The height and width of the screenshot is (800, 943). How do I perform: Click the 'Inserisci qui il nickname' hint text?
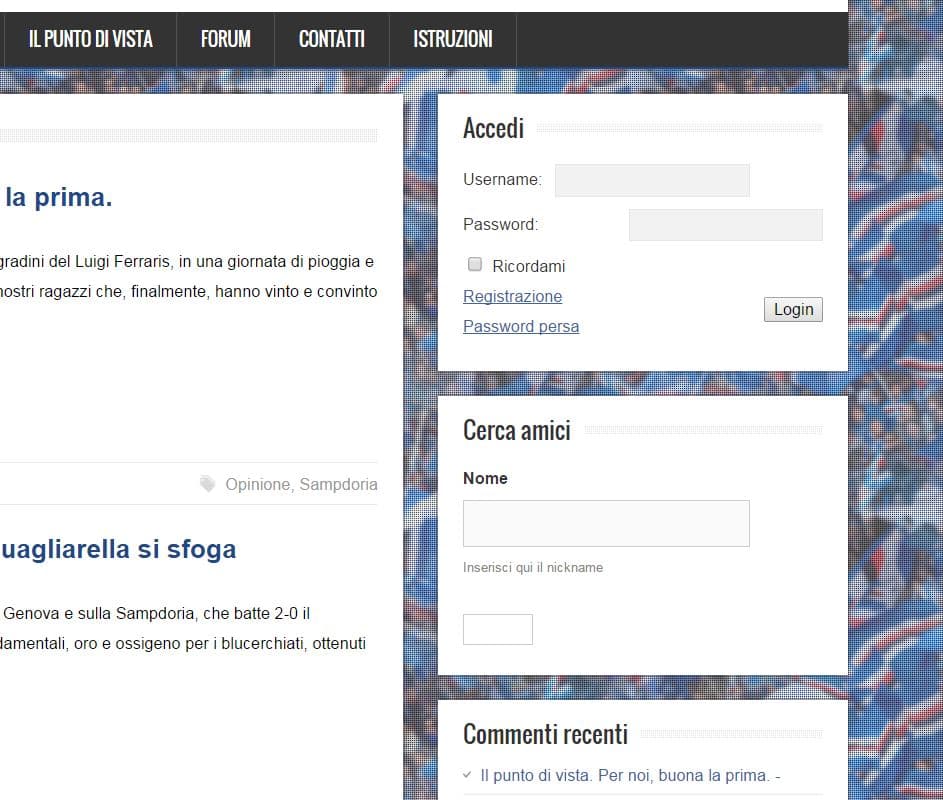pyautogui.click(x=533, y=567)
